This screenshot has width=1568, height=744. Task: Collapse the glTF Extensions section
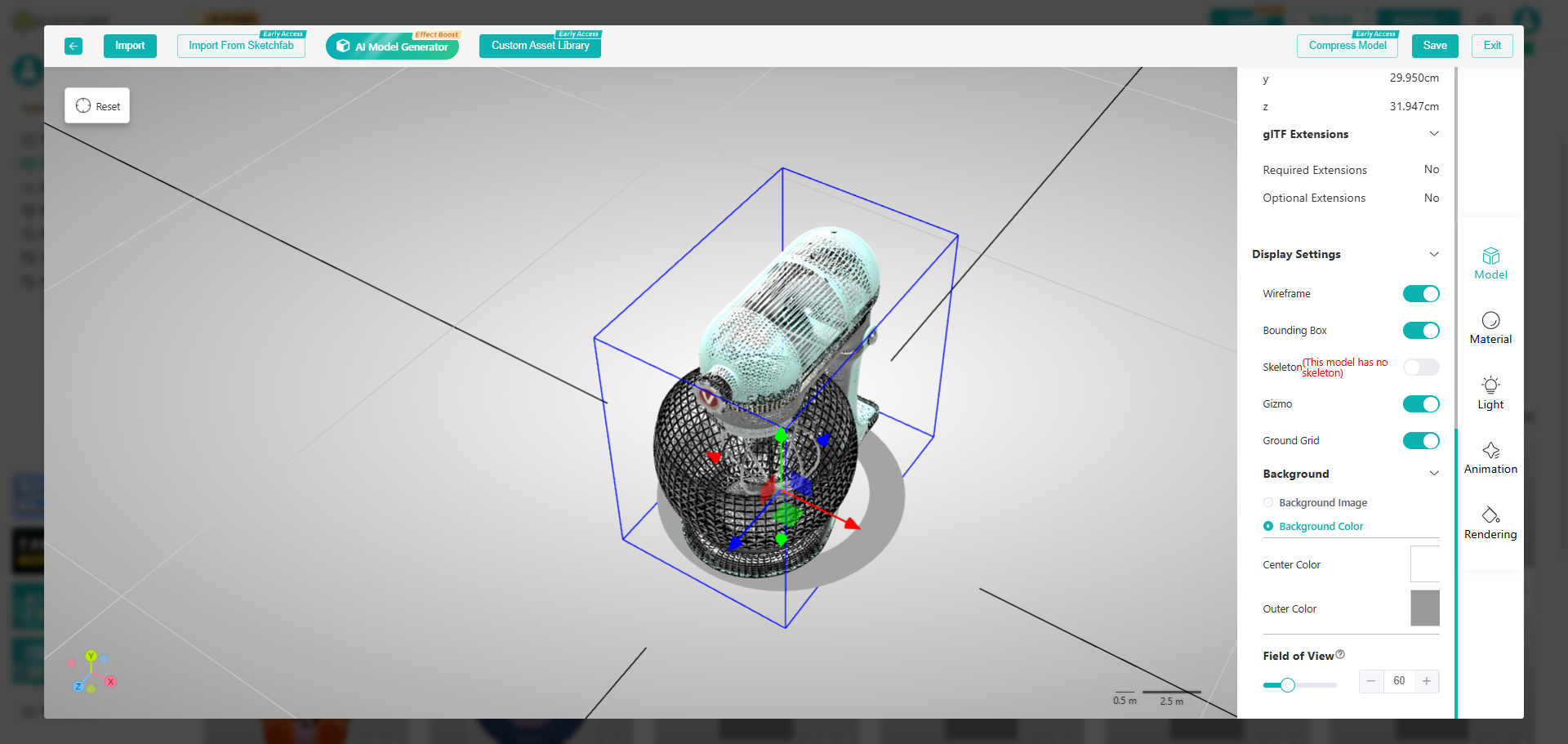click(1434, 134)
